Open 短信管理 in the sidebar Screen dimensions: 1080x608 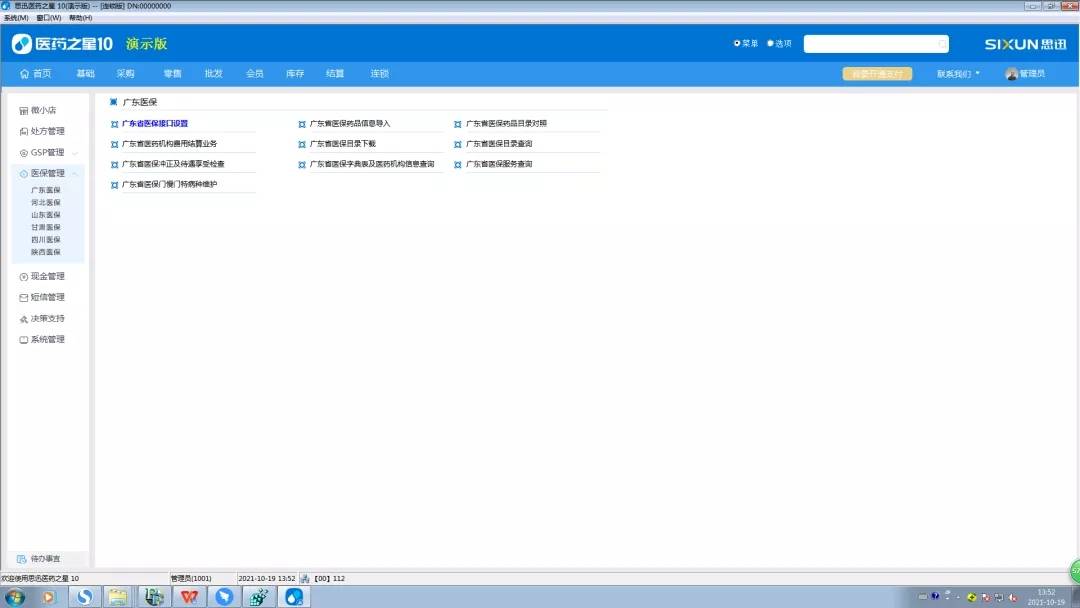click(x=42, y=297)
